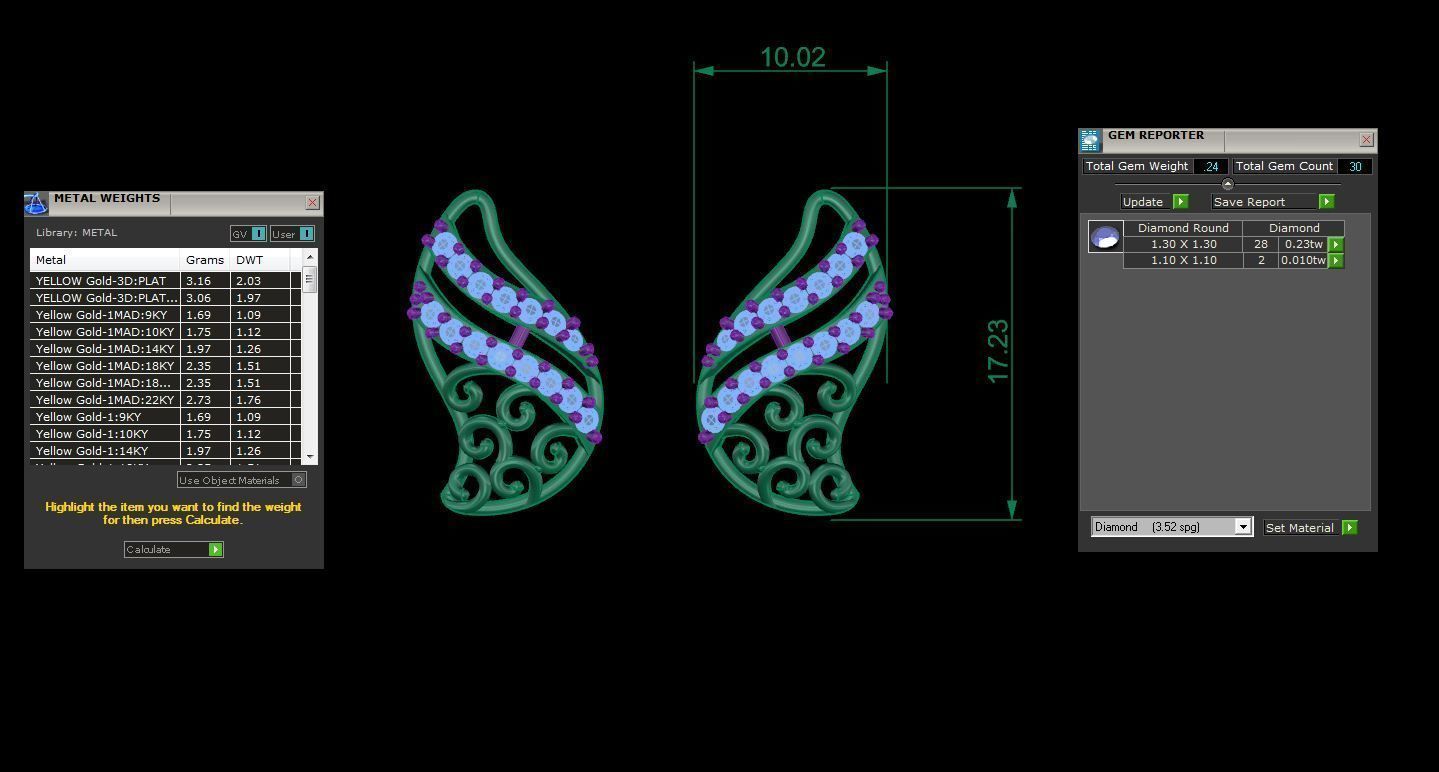This screenshot has width=1439, height=772.
Task: Click the DWT column header
Action: [x=260, y=259]
